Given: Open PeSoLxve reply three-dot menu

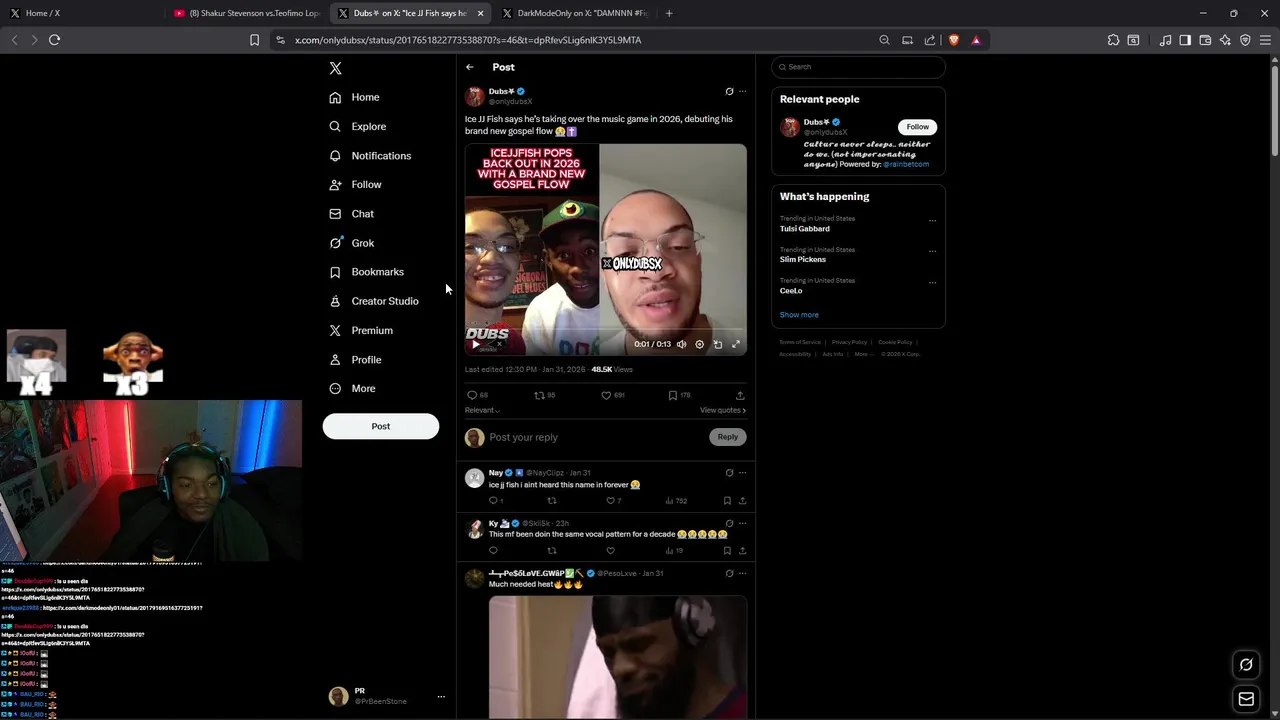Looking at the screenshot, I should [x=742, y=573].
